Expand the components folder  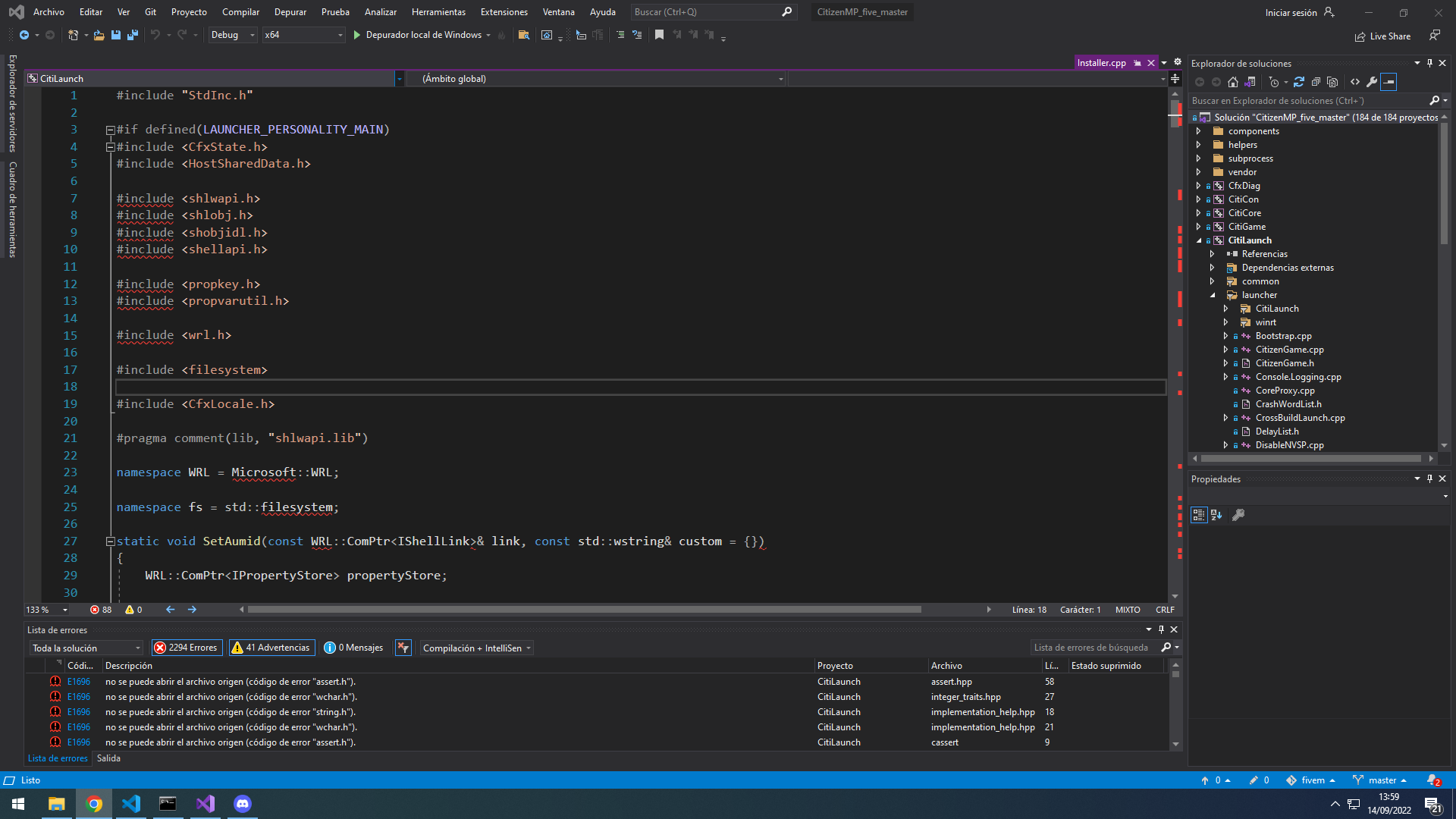click(x=1198, y=131)
